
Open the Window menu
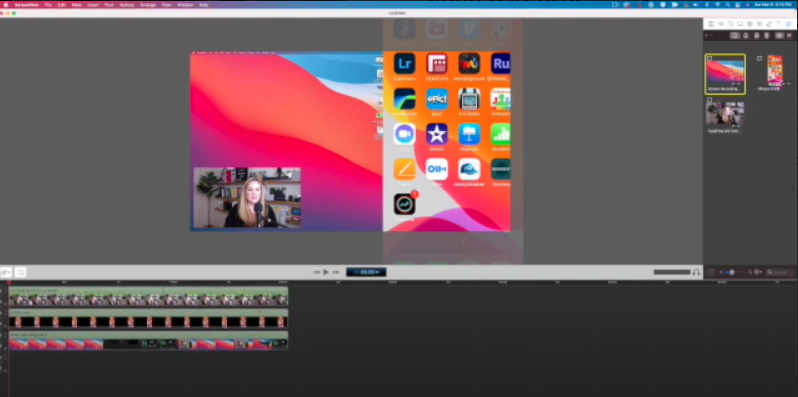(x=185, y=5)
